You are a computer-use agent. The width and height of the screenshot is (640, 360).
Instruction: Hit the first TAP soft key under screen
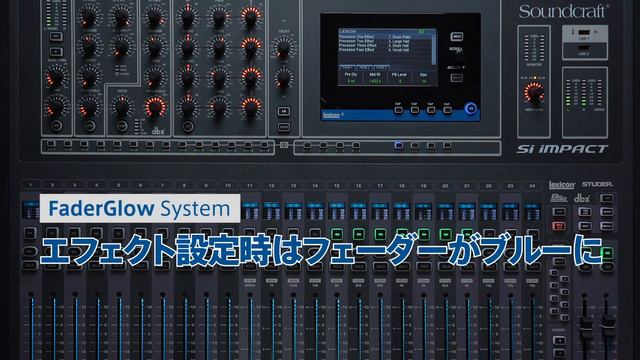click(x=398, y=110)
